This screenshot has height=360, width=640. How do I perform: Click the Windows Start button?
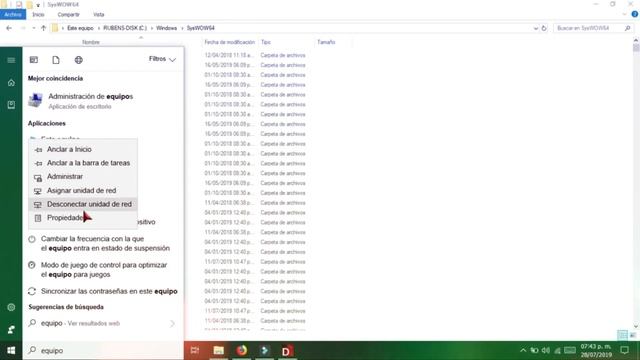click(x=11, y=351)
